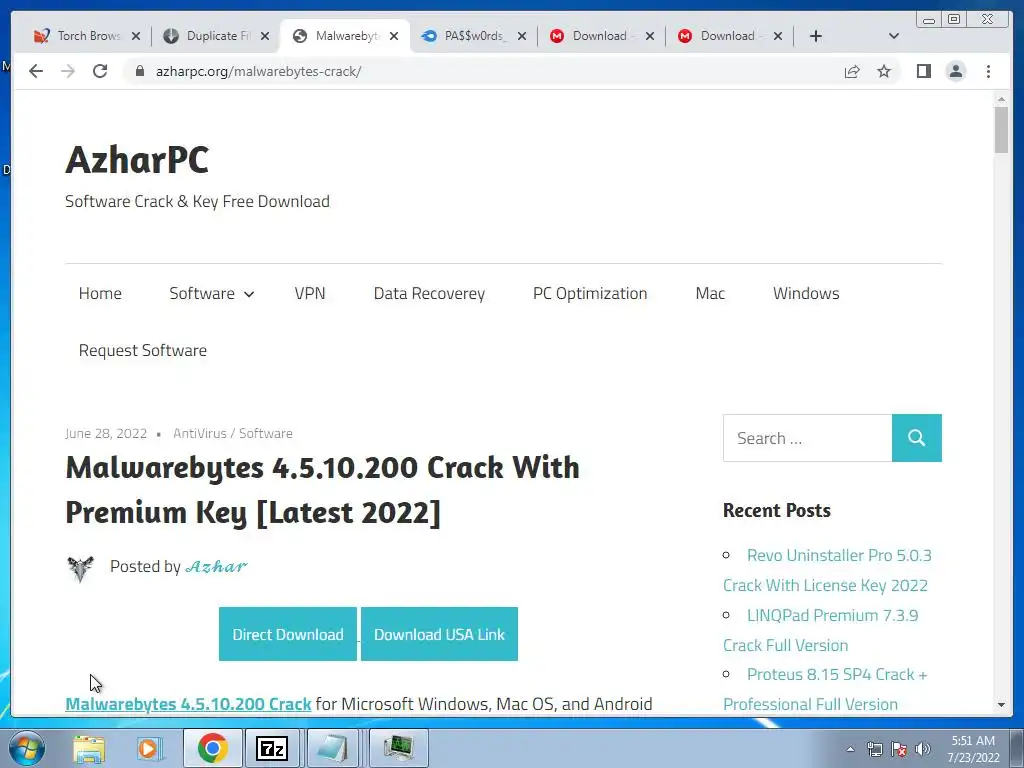Click the scrollbar up arrow
Viewport: 1024px width, 768px height.
[x=1001, y=99]
